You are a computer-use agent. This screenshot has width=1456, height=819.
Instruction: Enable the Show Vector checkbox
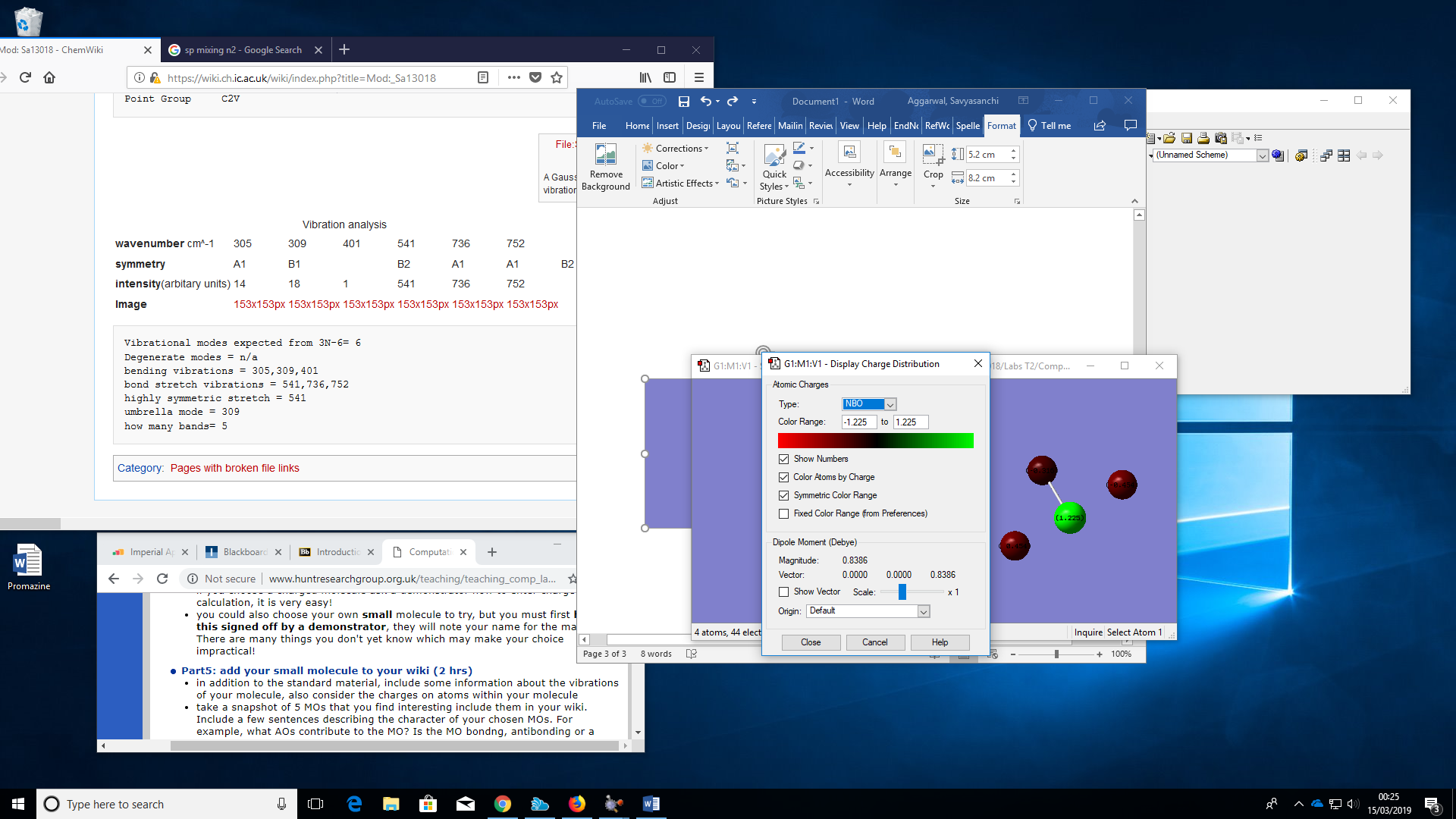click(783, 591)
